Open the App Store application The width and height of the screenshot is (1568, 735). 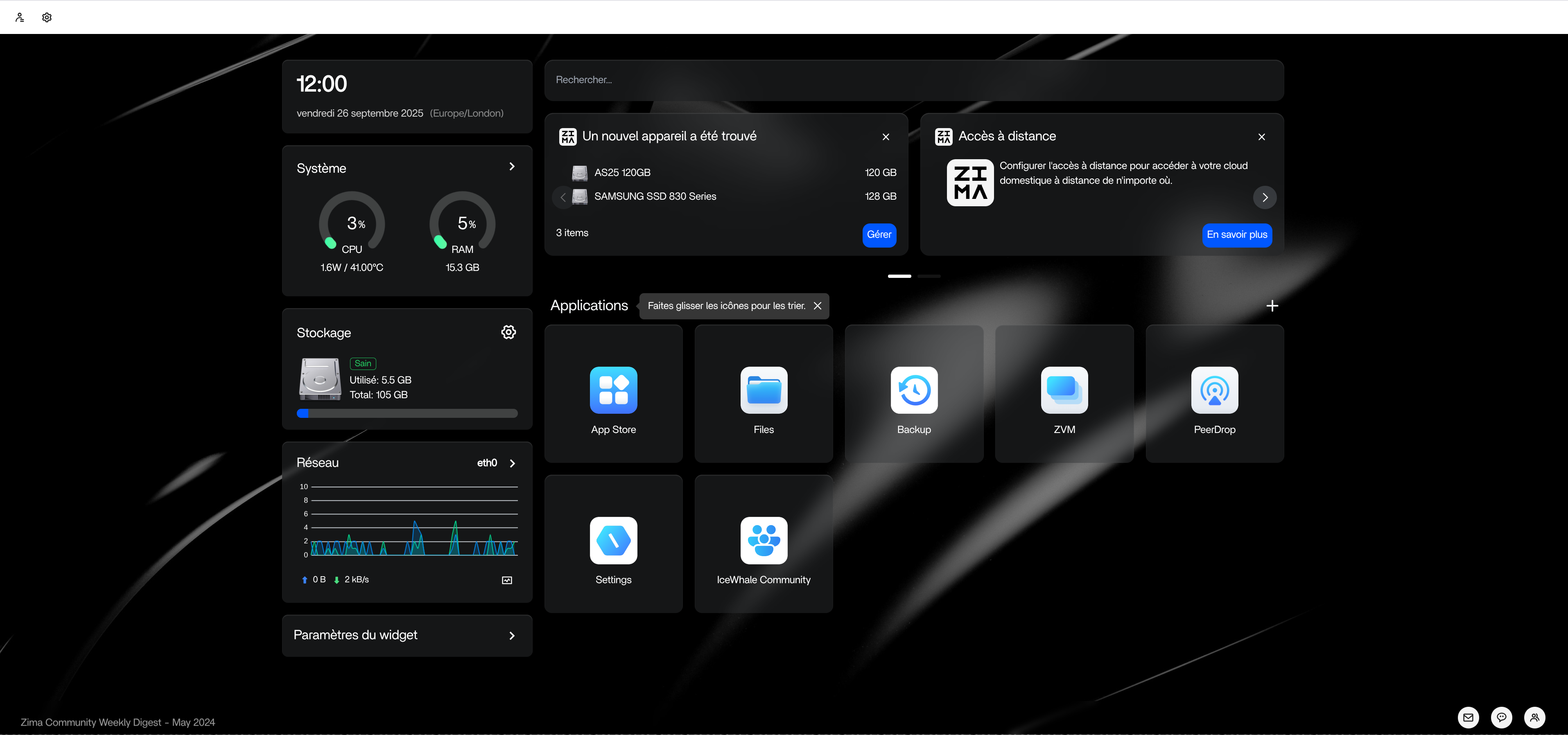click(x=613, y=390)
